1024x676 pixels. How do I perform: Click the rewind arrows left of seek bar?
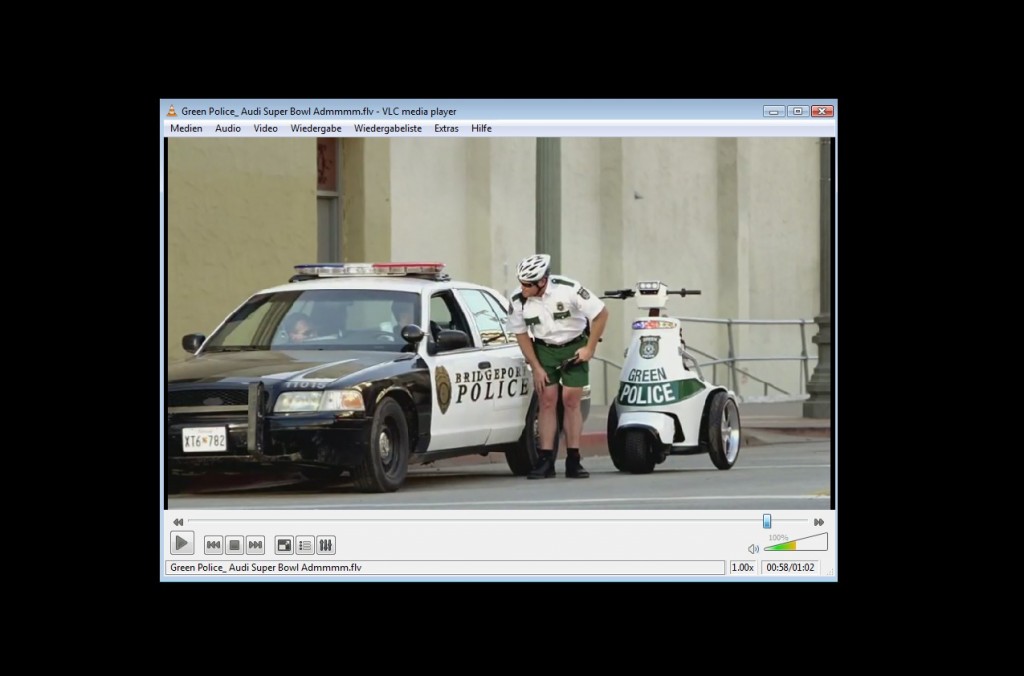pyautogui.click(x=178, y=522)
